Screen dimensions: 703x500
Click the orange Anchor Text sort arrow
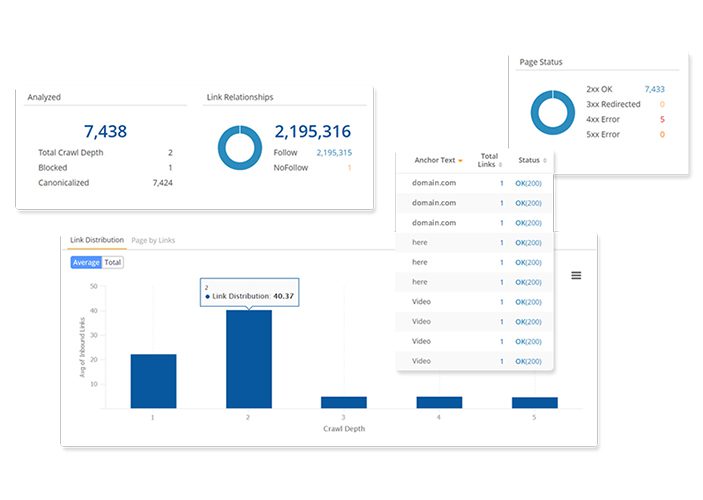(x=461, y=161)
